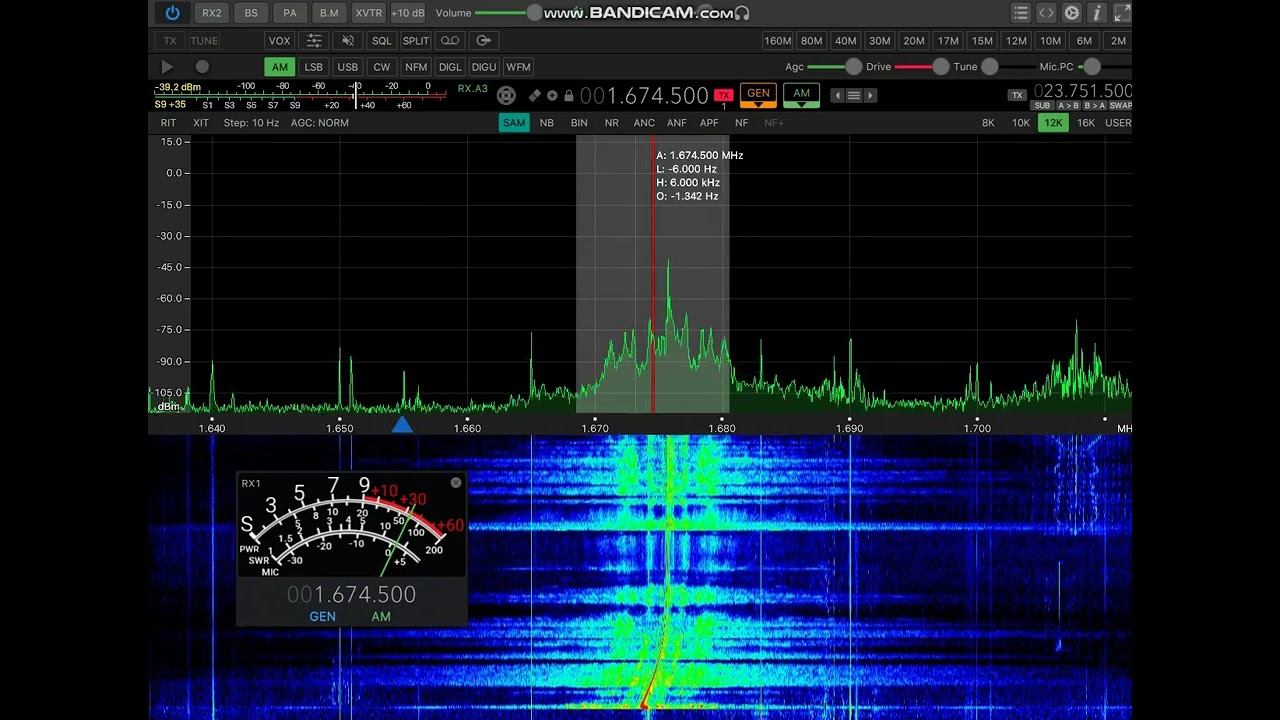
Task: Click the A > B VFO copy button
Action: click(1069, 105)
